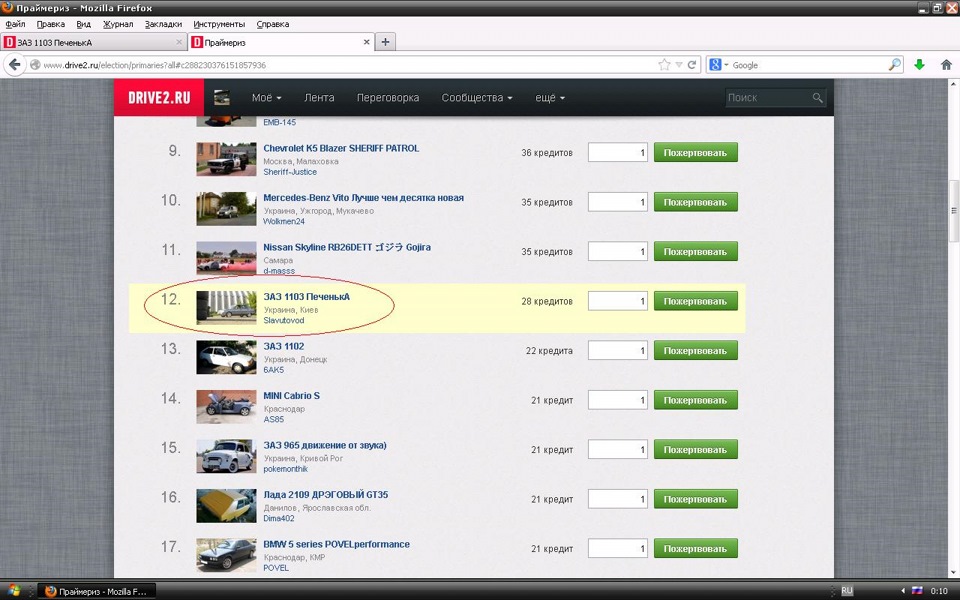Open the Правка menu
Screen dimensions: 960x600
50,24
